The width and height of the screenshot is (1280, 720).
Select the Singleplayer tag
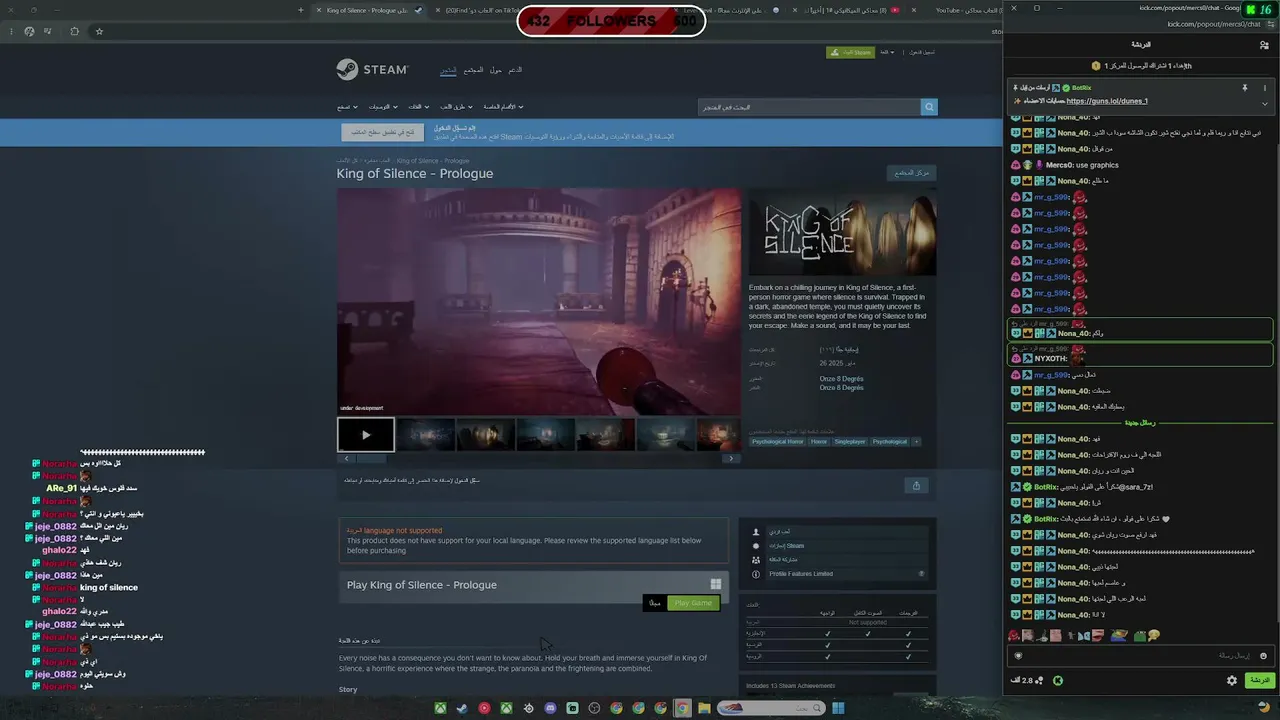click(x=850, y=442)
